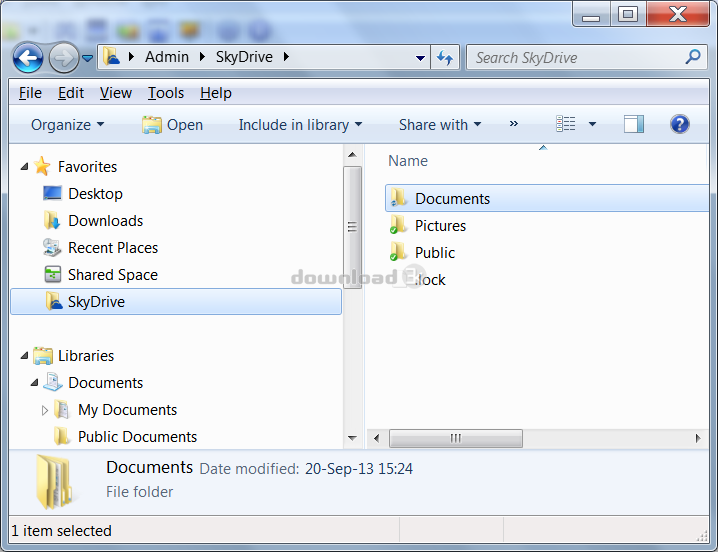Screen dimensions: 718x552
Task: Toggle the preview pane icon
Action: [x=634, y=124]
